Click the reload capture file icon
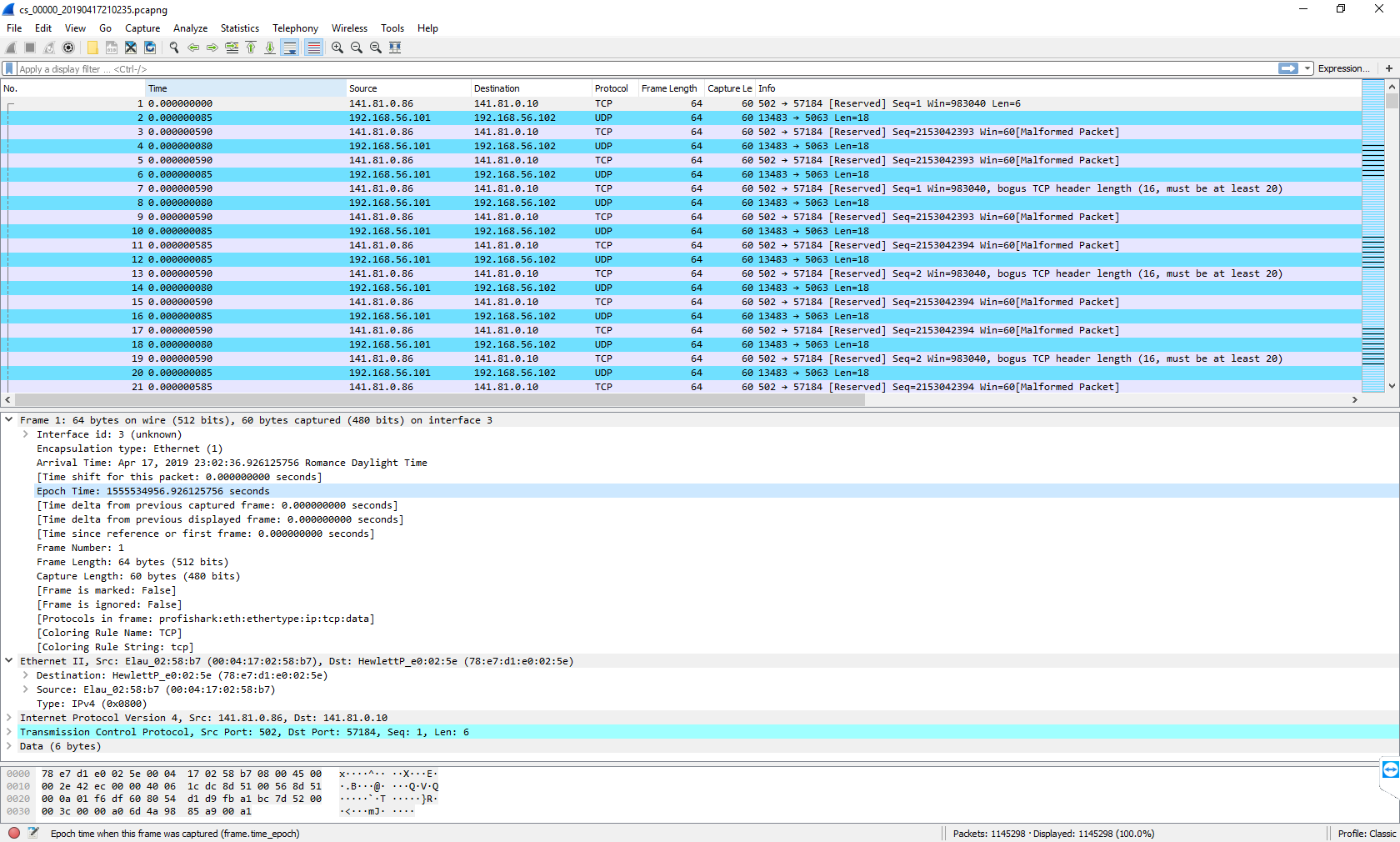 tap(150, 48)
